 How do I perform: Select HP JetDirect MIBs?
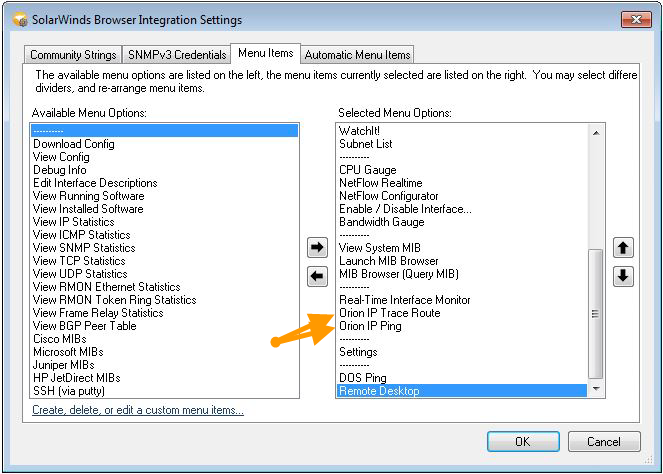point(165,378)
